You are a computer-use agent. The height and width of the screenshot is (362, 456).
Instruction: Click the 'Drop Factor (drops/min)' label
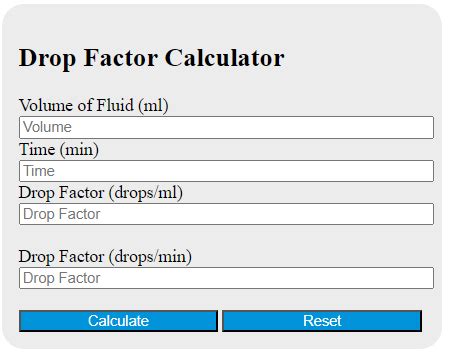[105, 257]
